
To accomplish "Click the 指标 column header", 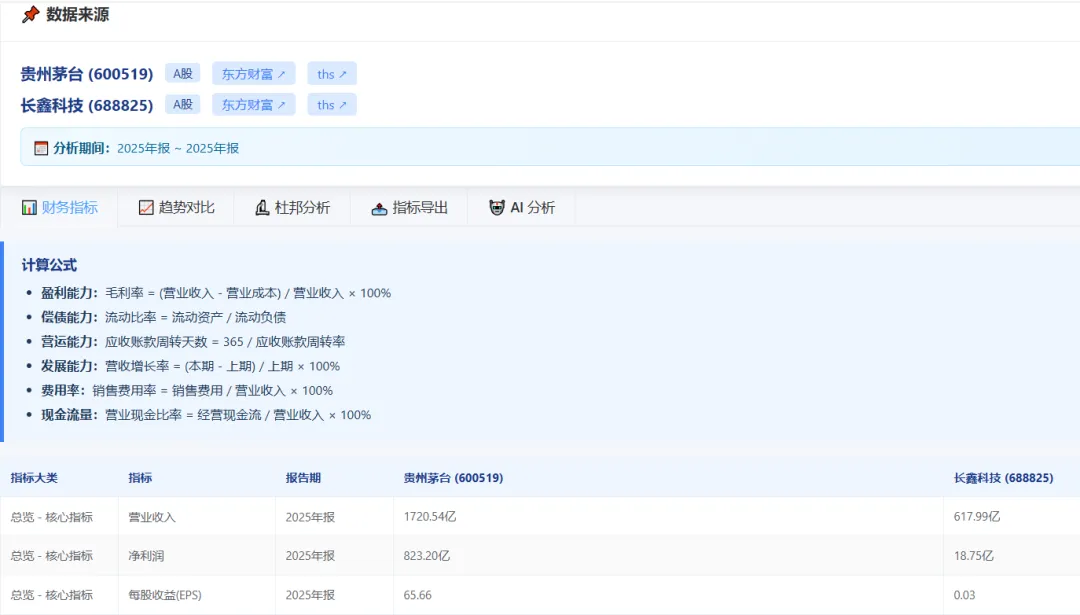I will [x=140, y=478].
